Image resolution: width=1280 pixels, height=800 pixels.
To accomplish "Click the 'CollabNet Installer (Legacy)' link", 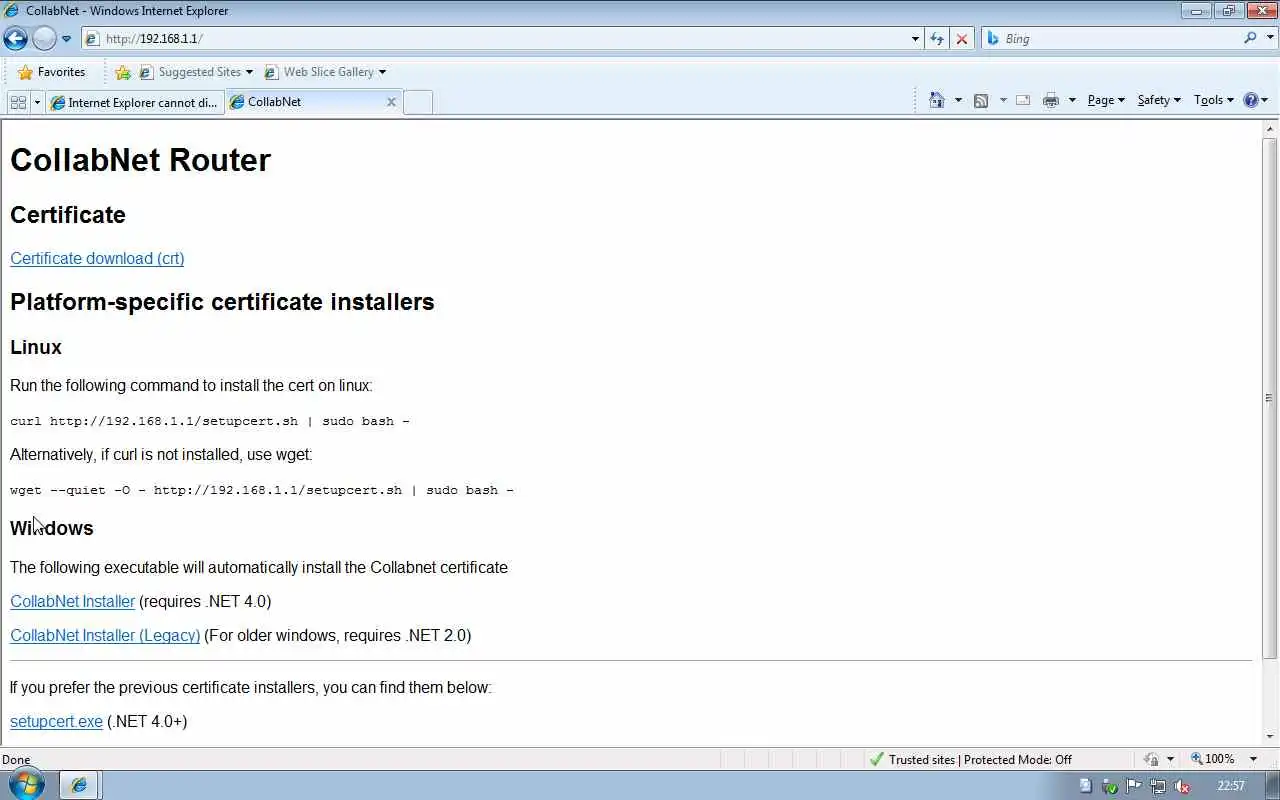I will (105, 635).
